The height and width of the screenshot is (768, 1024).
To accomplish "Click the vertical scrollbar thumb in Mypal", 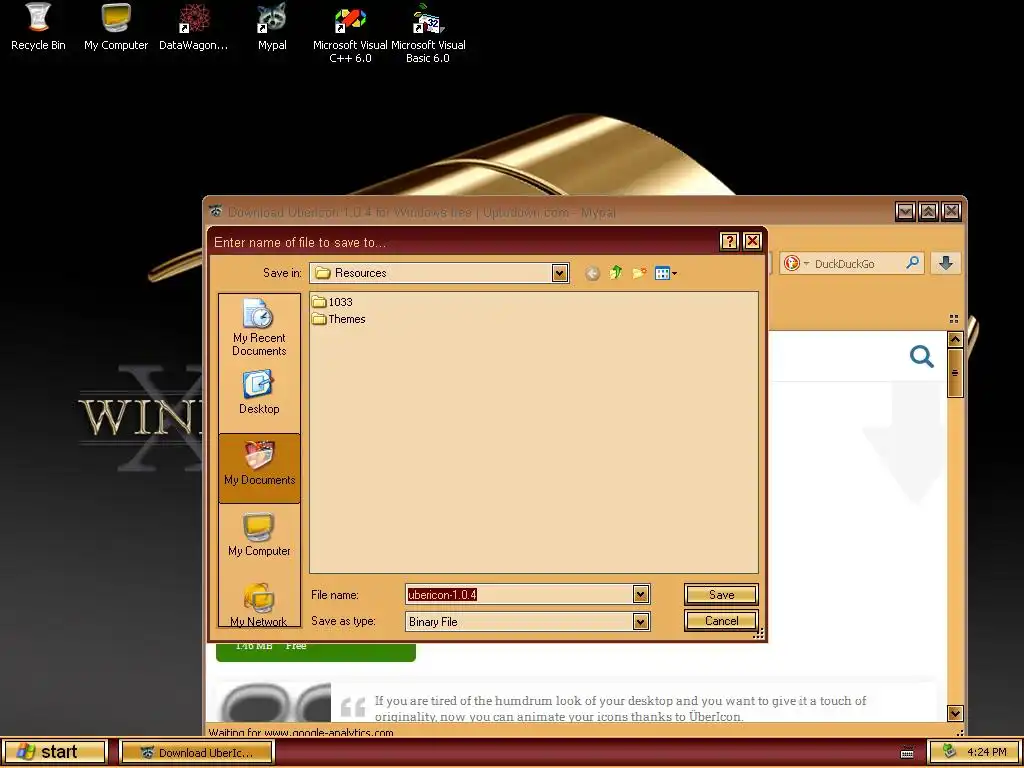I will 955,373.
